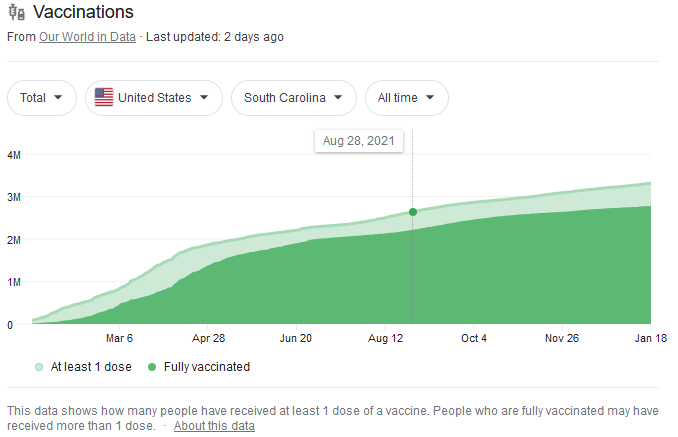678x437 pixels.
Task: Click the 'Aug 28, 2021' date tooltip
Action: click(x=358, y=141)
